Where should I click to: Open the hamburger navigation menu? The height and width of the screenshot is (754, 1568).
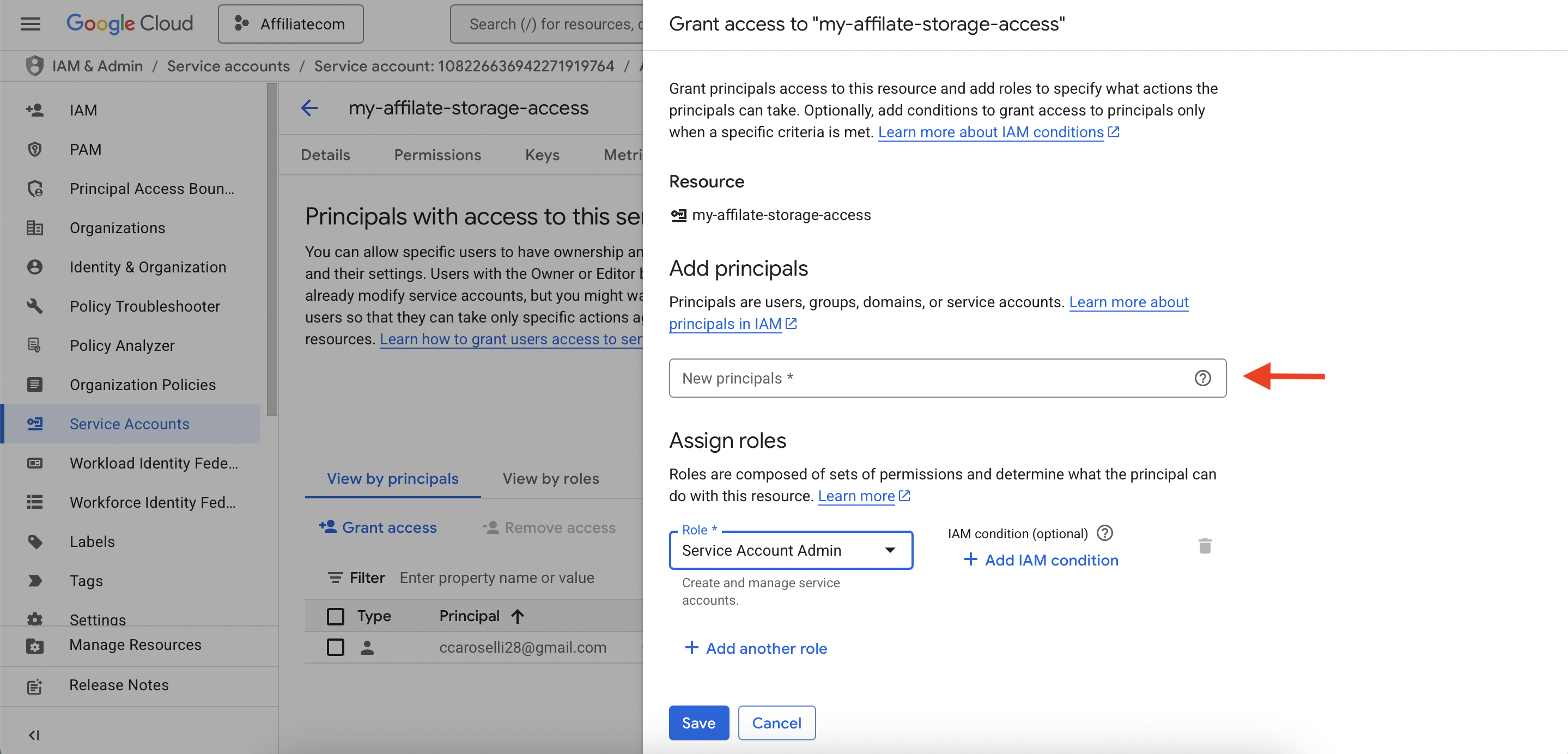[x=31, y=24]
